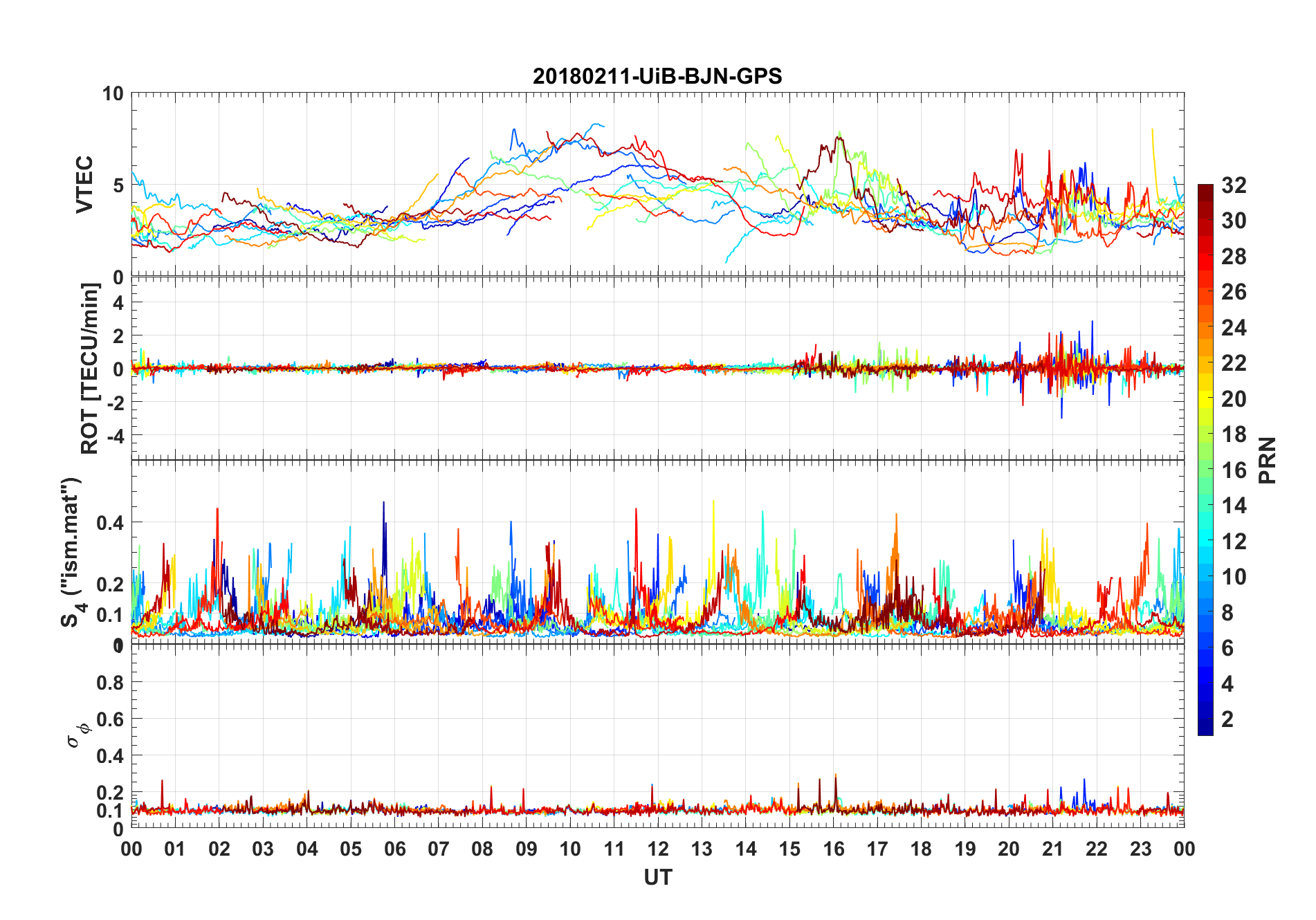This screenshot has height=920, width=1316.
Task: Click the colorbar tick label 24
Action: click(1234, 327)
